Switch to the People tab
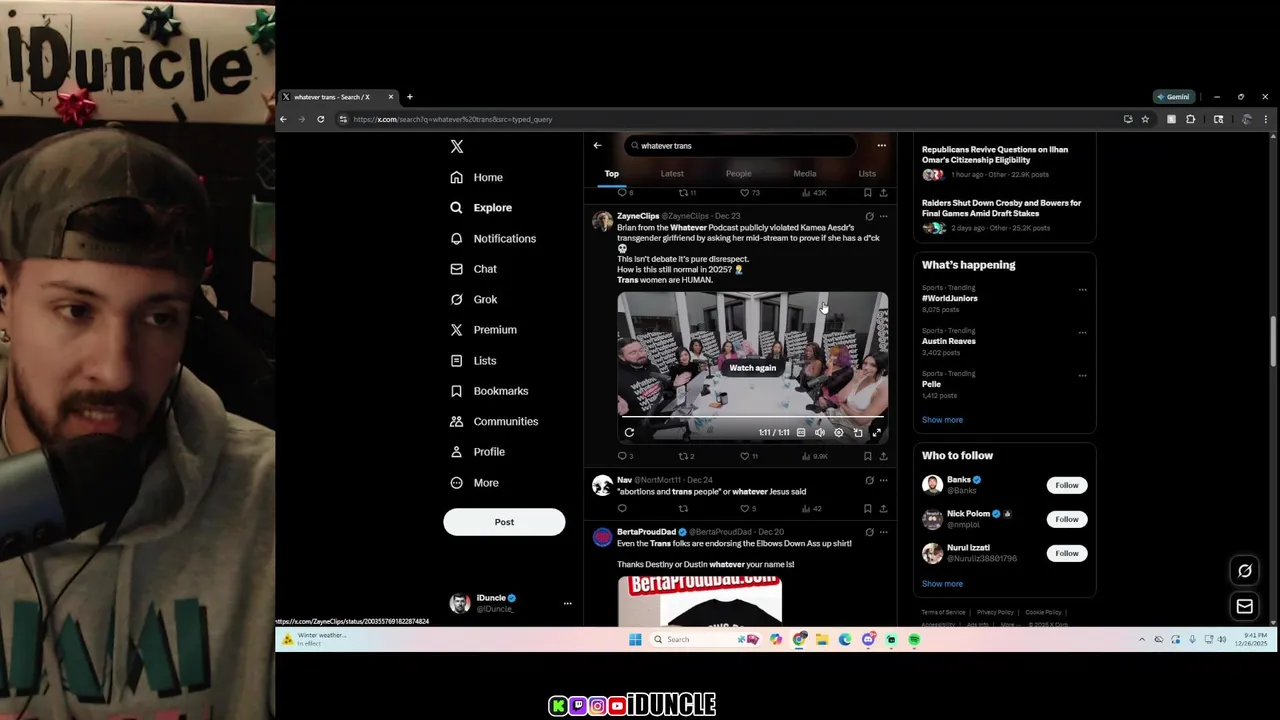 point(738,174)
